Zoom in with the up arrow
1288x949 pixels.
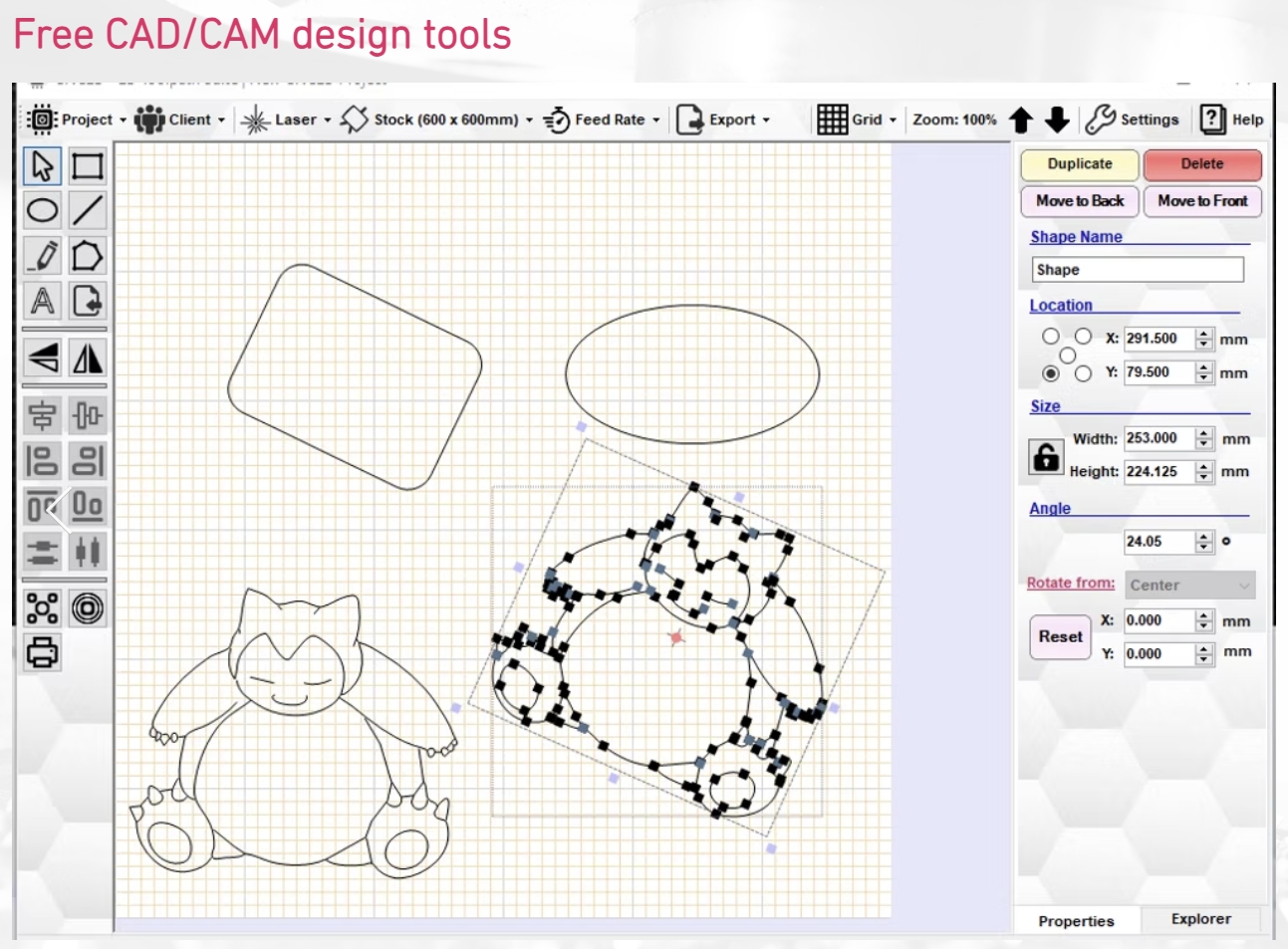coord(1021,120)
